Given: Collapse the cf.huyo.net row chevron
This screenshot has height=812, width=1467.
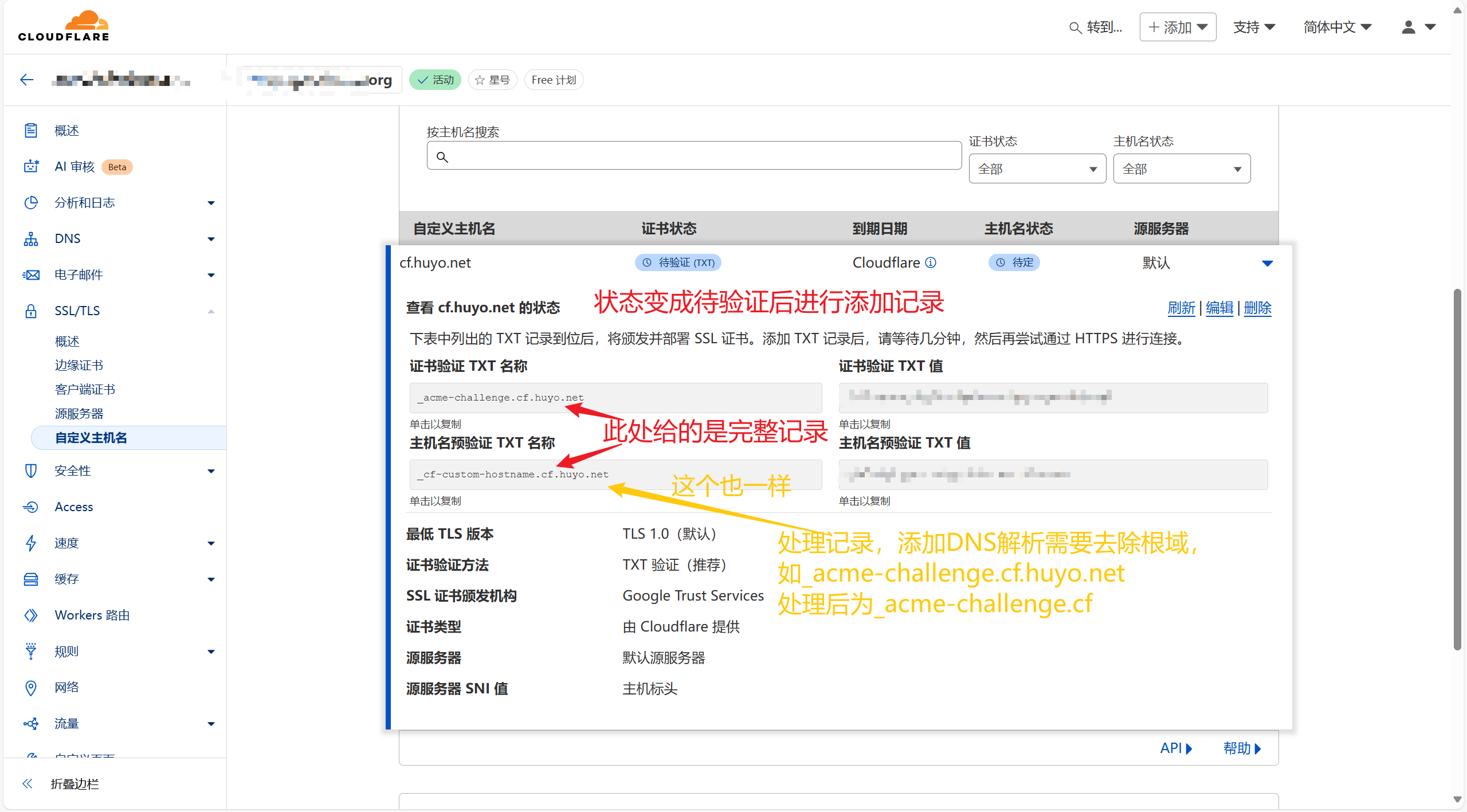Looking at the screenshot, I should click(1267, 264).
